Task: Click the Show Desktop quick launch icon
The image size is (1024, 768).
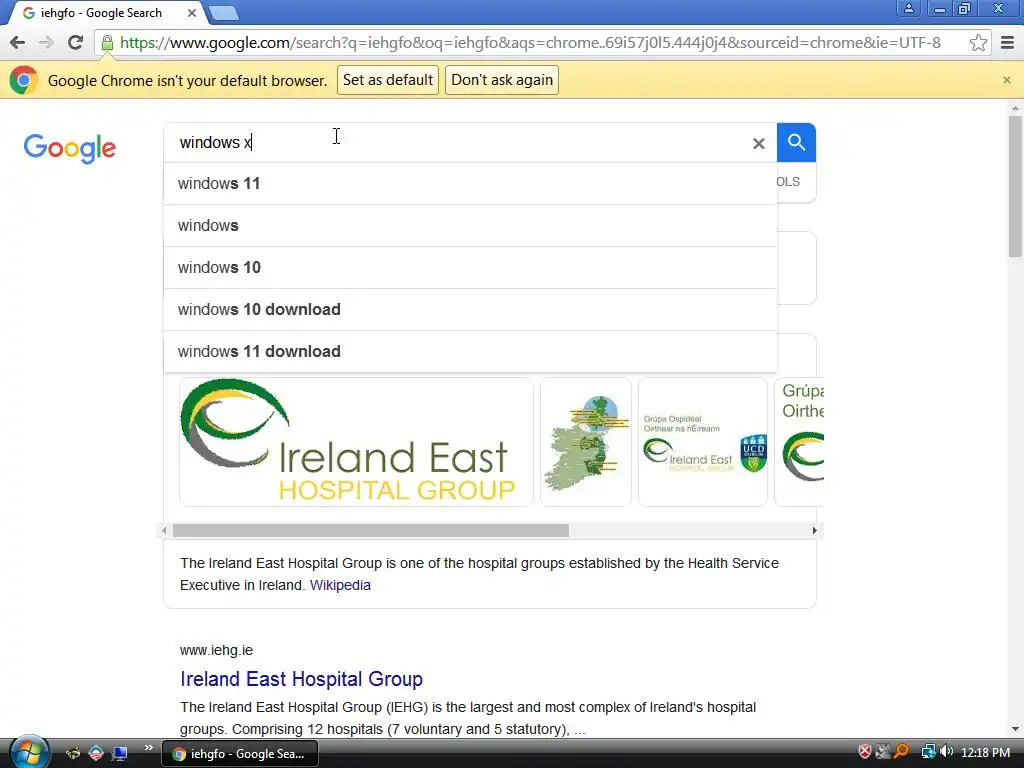Action: (120, 753)
